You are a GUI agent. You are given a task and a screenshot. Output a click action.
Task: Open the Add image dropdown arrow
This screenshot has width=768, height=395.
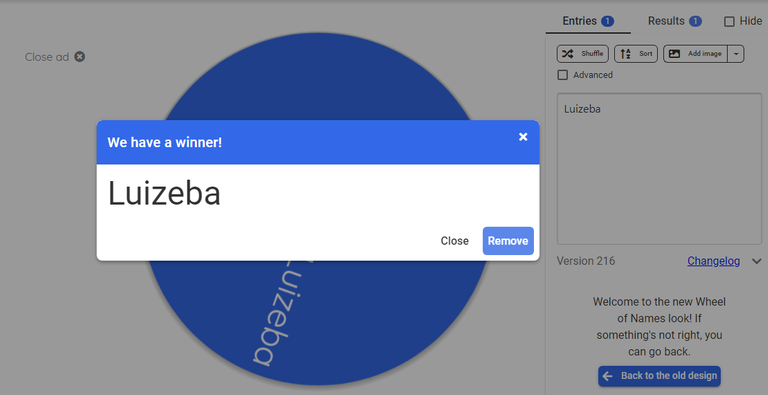(x=736, y=54)
